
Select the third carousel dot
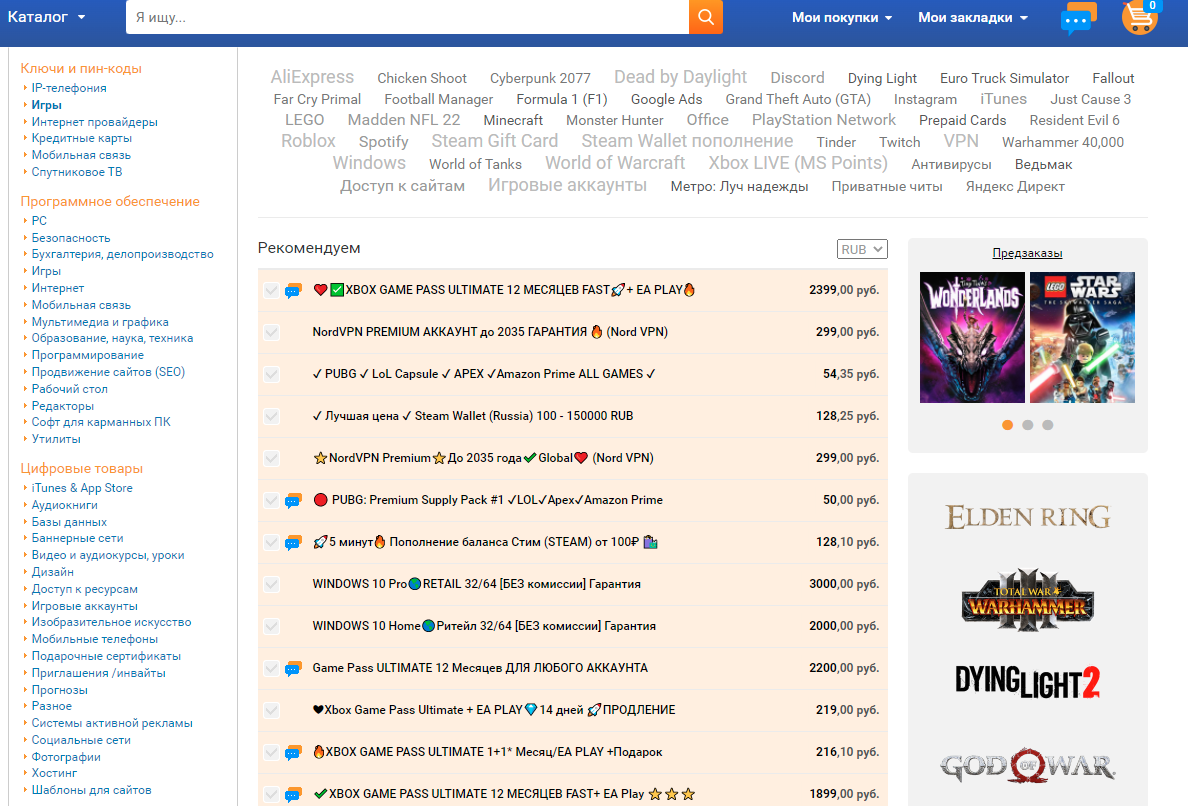[1048, 425]
